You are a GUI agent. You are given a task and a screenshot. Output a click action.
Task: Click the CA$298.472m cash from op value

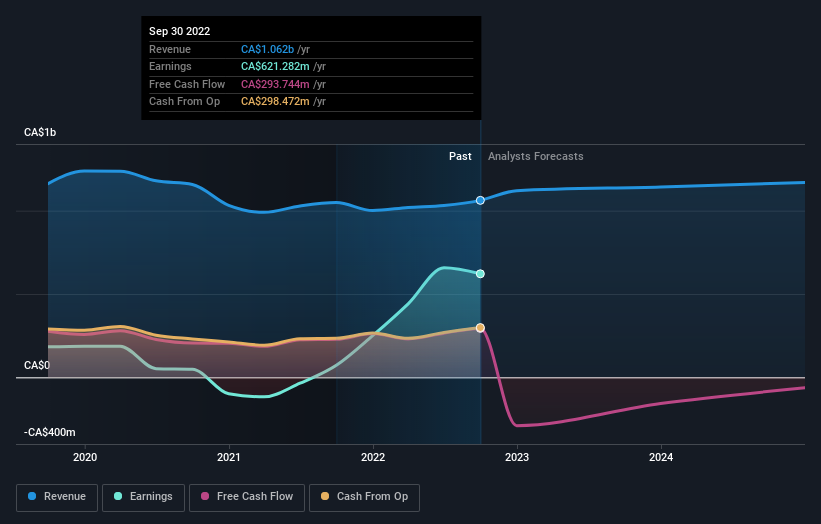click(x=275, y=102)
